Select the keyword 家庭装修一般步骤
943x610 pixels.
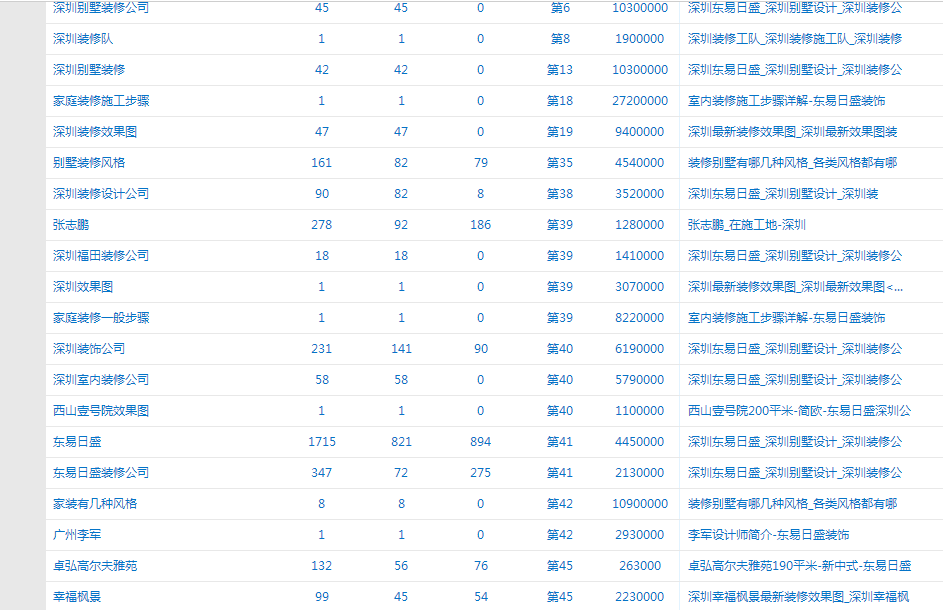(x=101, y=318)
